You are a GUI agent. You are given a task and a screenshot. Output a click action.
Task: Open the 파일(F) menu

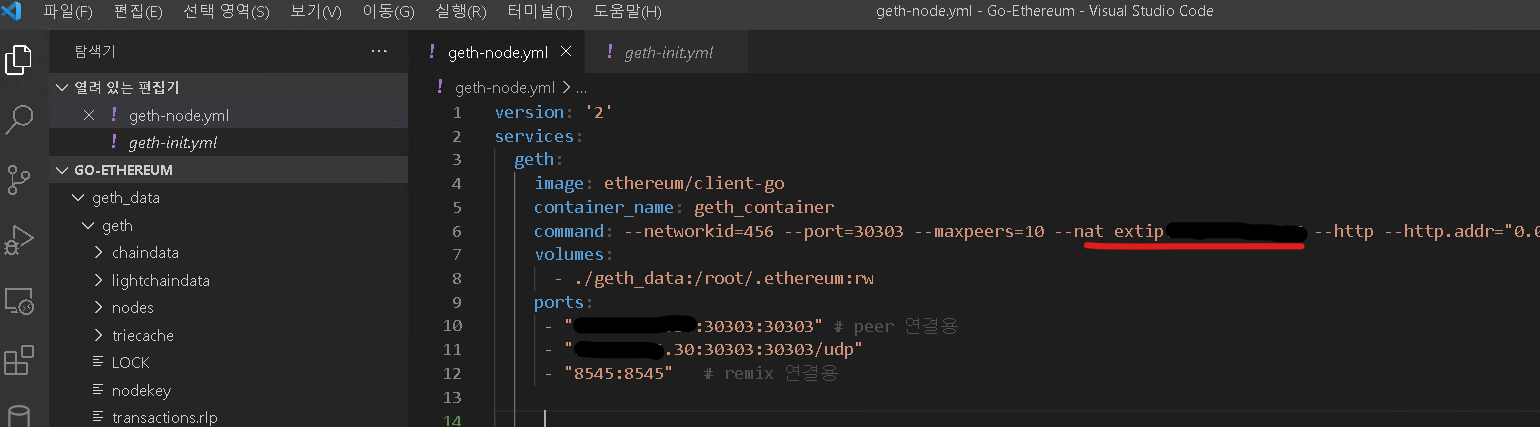(68, 12)
